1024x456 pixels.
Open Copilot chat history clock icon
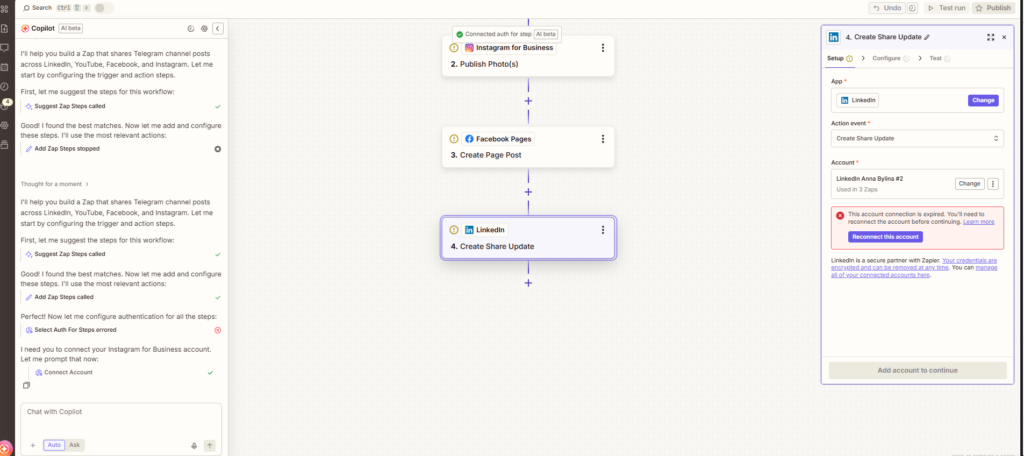click(x=191, y=29)
